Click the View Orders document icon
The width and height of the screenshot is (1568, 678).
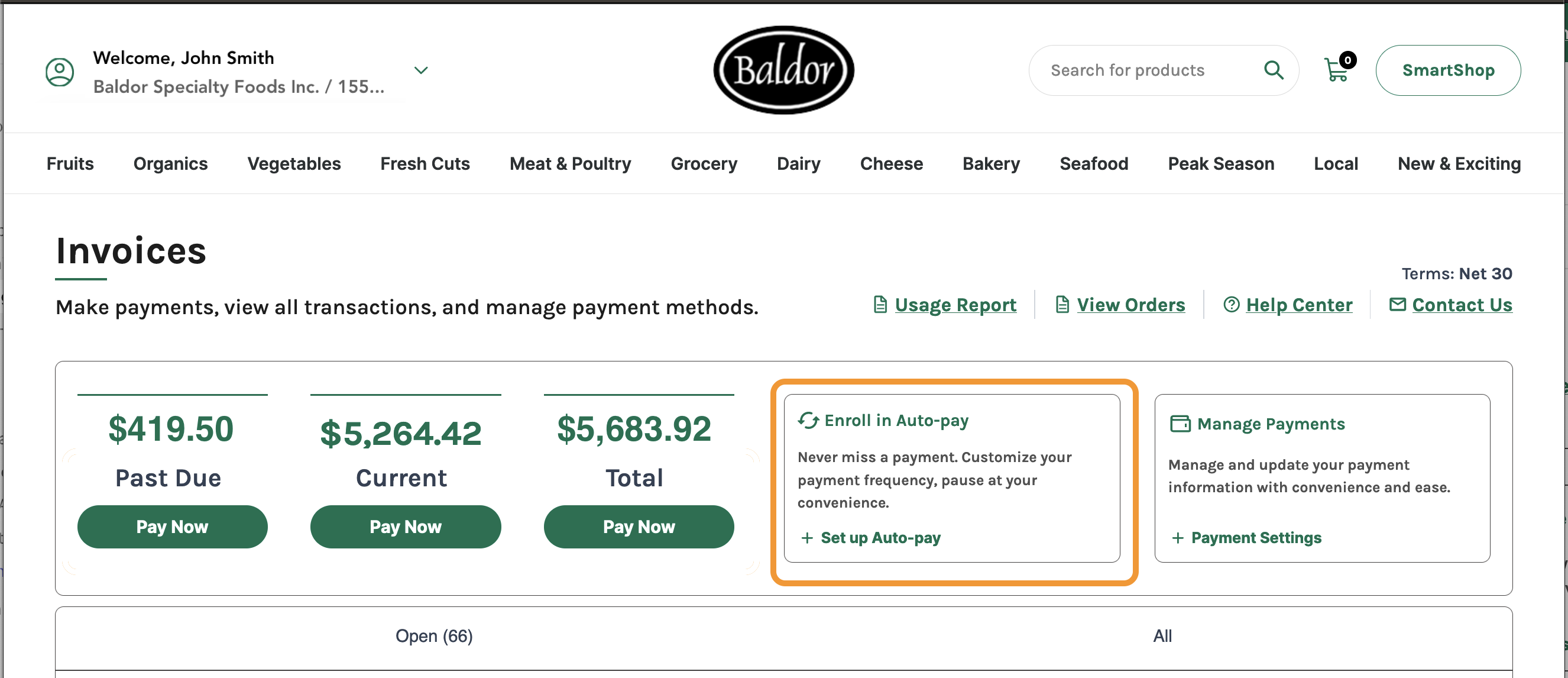[1061, 305]
